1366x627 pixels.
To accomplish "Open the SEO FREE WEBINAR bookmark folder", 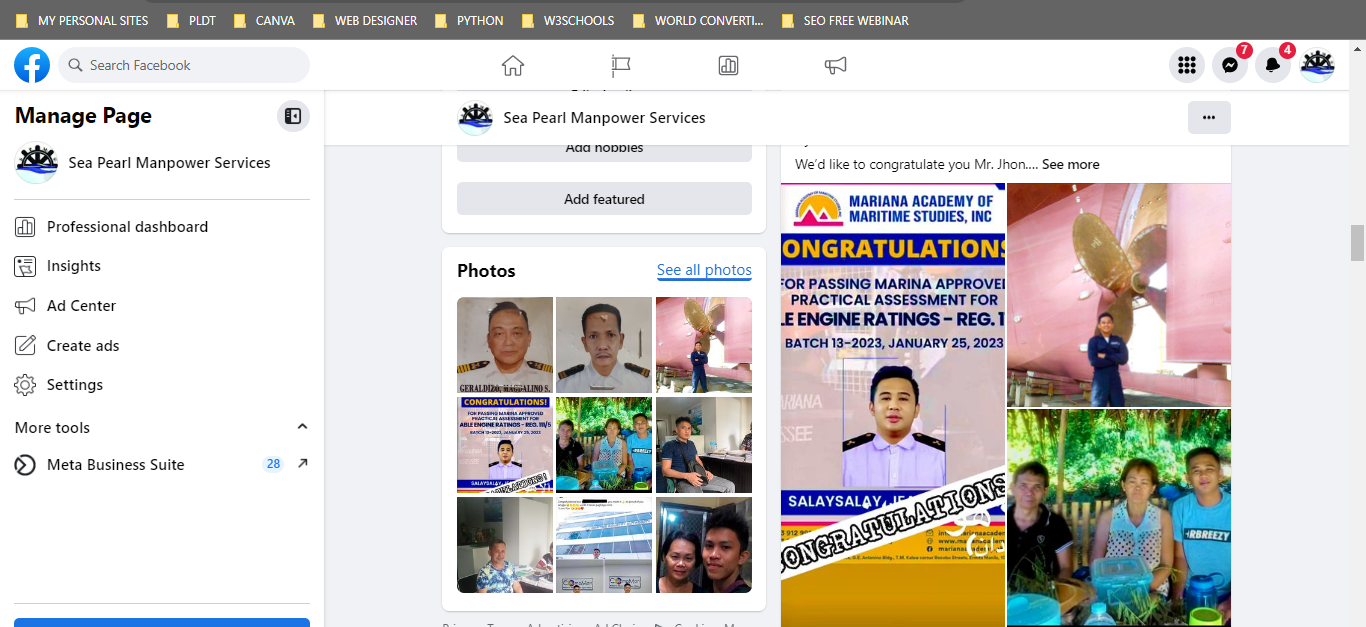I will (845, 20).
